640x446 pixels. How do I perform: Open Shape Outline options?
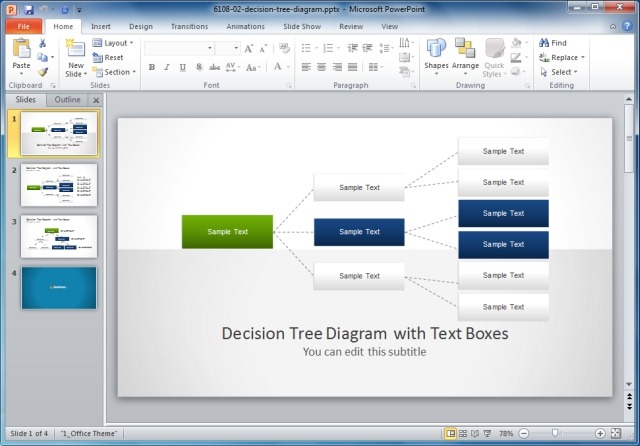518,57
